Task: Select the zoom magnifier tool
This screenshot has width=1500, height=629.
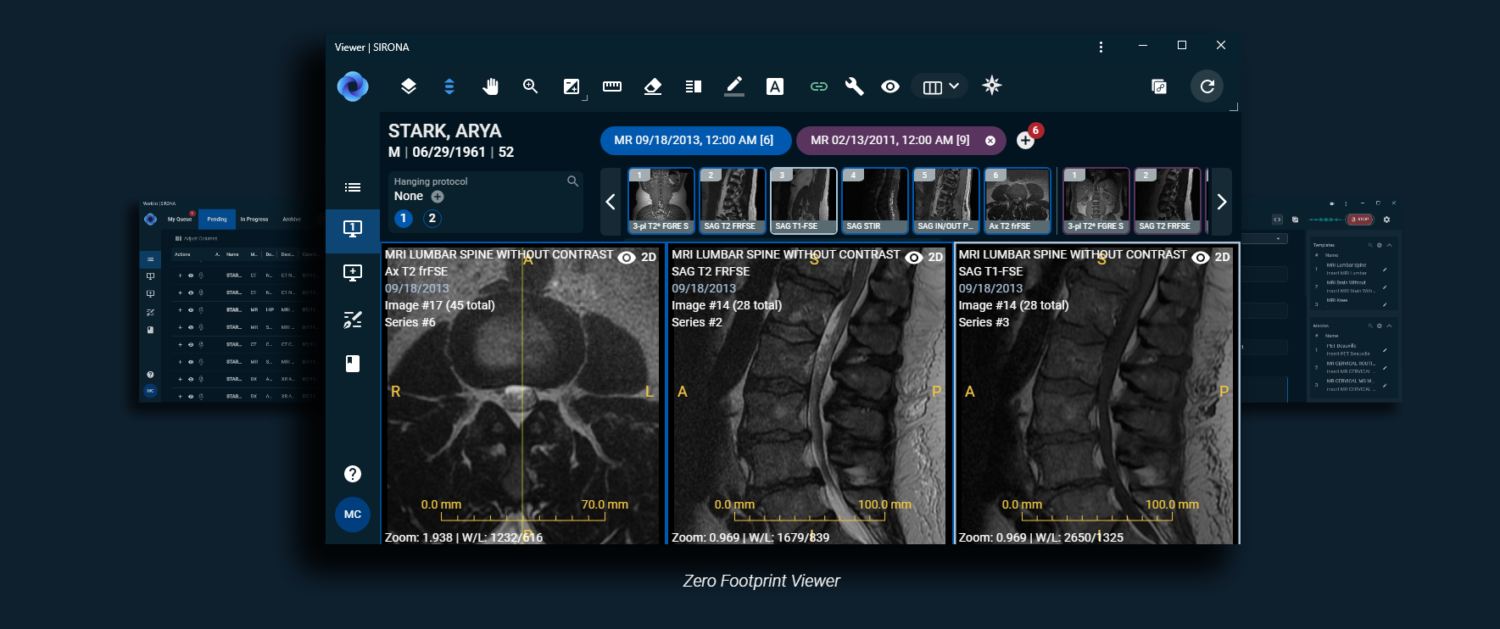Action: tap(531, 86)
